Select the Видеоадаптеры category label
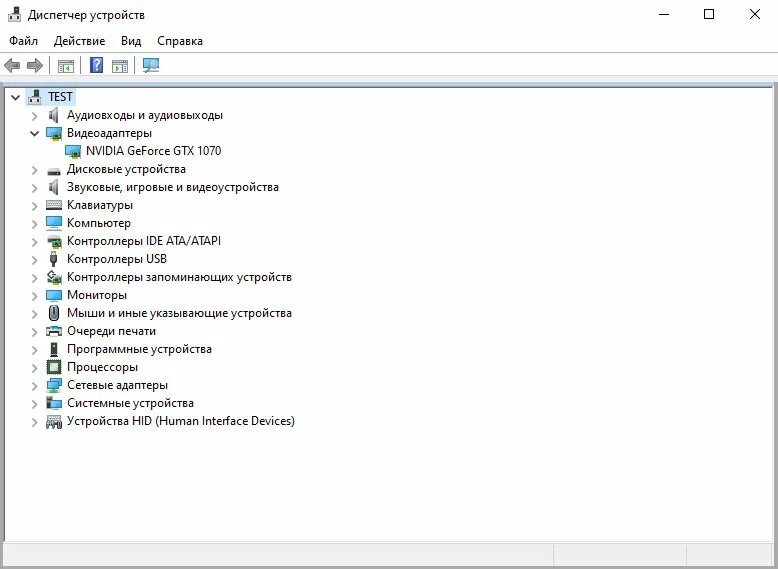Image resolution: width=778 pixels, height=569 pixels. [109, 133]
